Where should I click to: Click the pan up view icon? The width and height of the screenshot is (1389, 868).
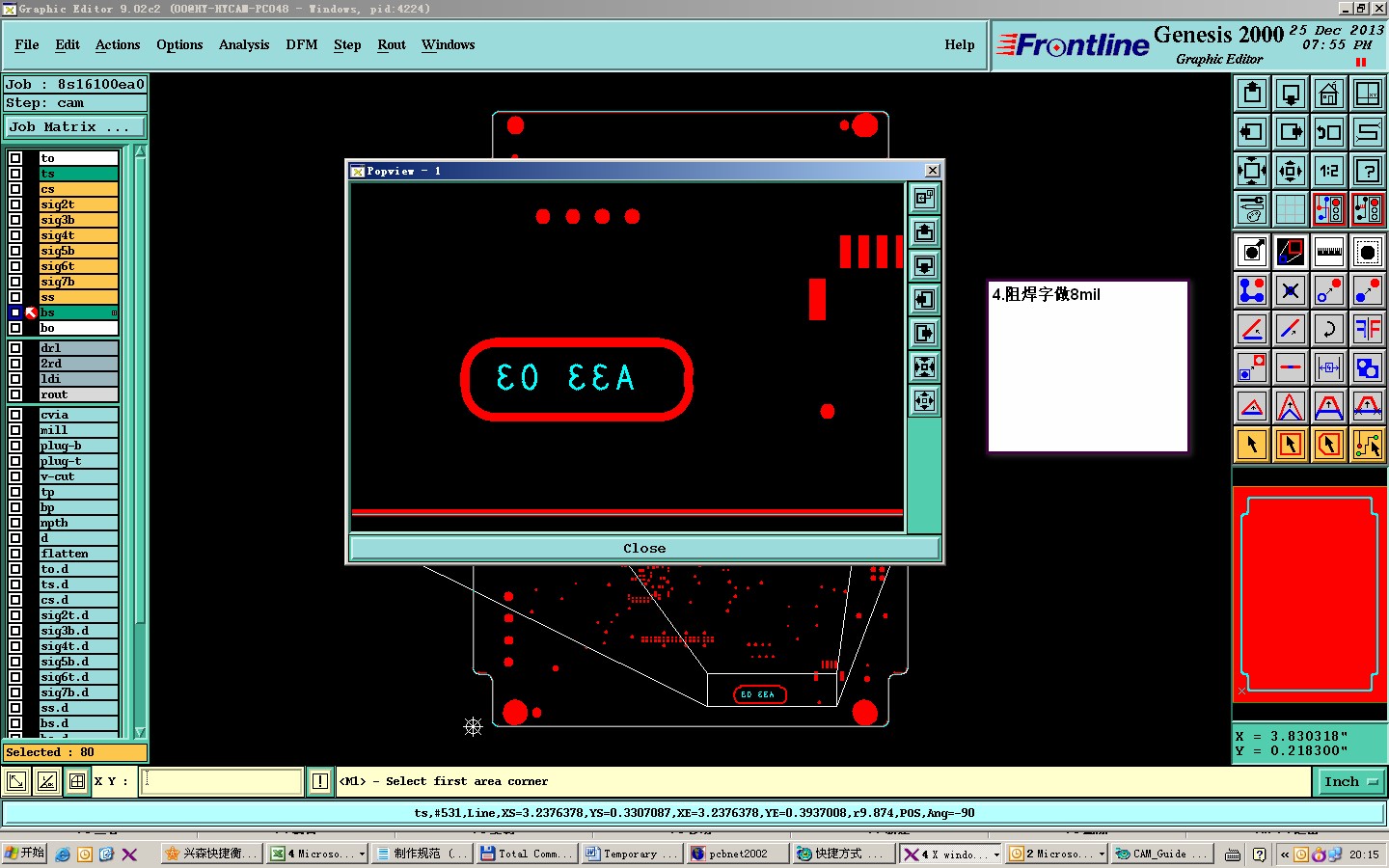point(1252,94)
